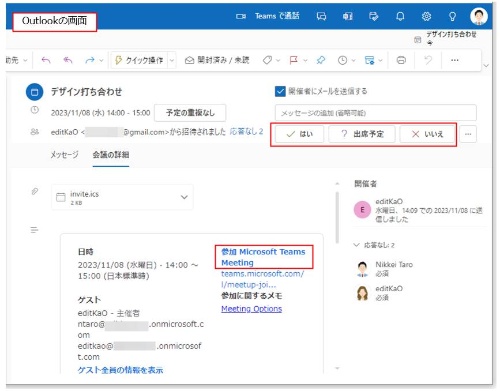Screen dimensions: 500x391
Task: Open the To Do icon in the header
Action: pos(374,16)
